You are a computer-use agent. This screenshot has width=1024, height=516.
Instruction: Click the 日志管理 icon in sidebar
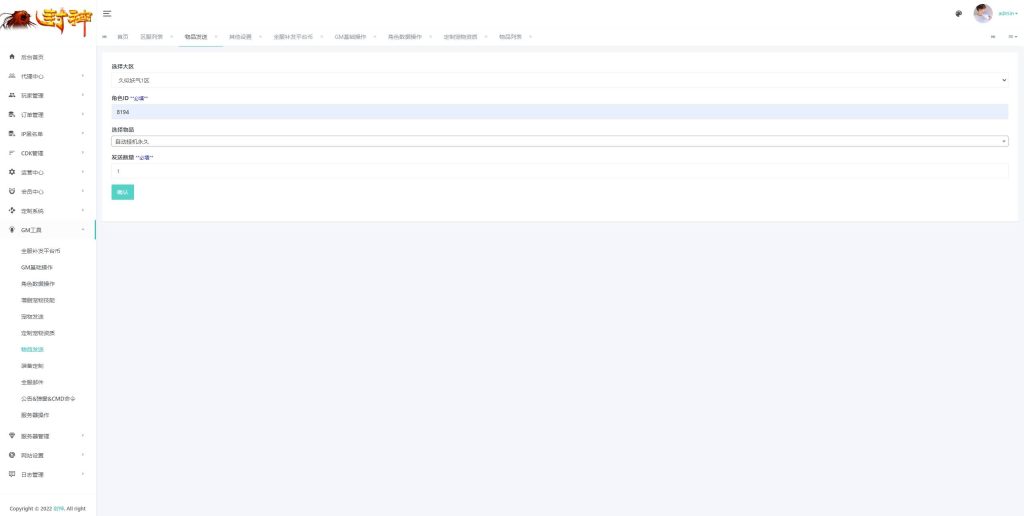[11, 474]
